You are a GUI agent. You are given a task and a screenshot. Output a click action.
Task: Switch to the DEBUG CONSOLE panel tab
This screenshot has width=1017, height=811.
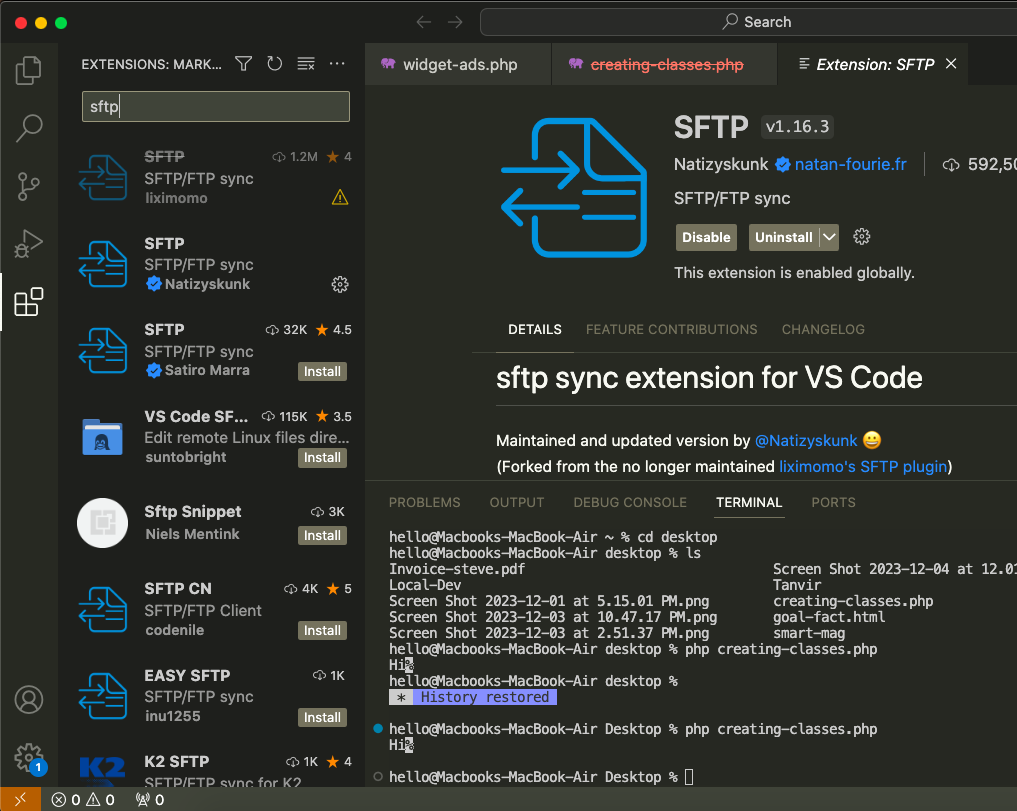(x=630, y=502)
